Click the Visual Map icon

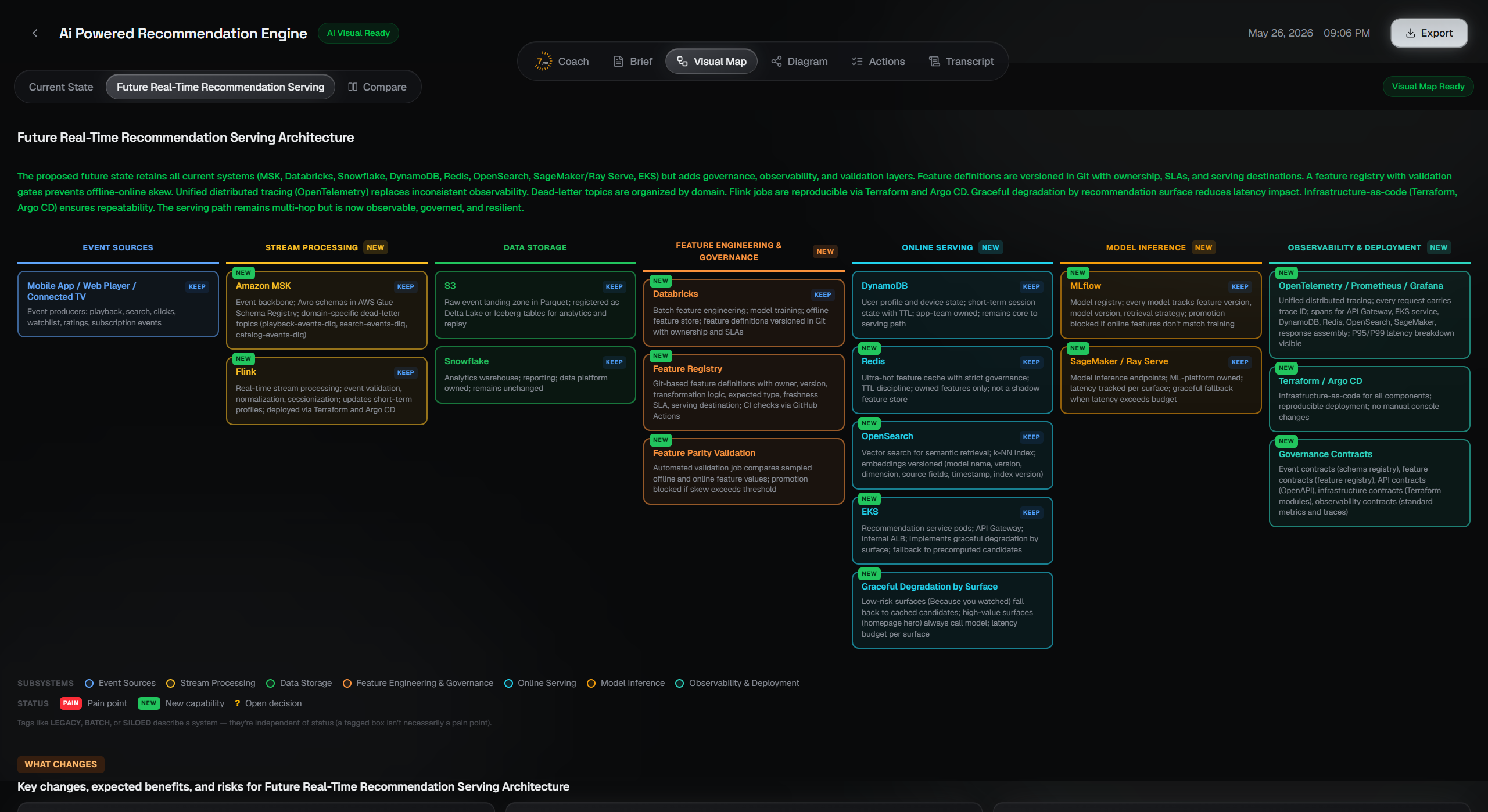[x=682, y=62]
